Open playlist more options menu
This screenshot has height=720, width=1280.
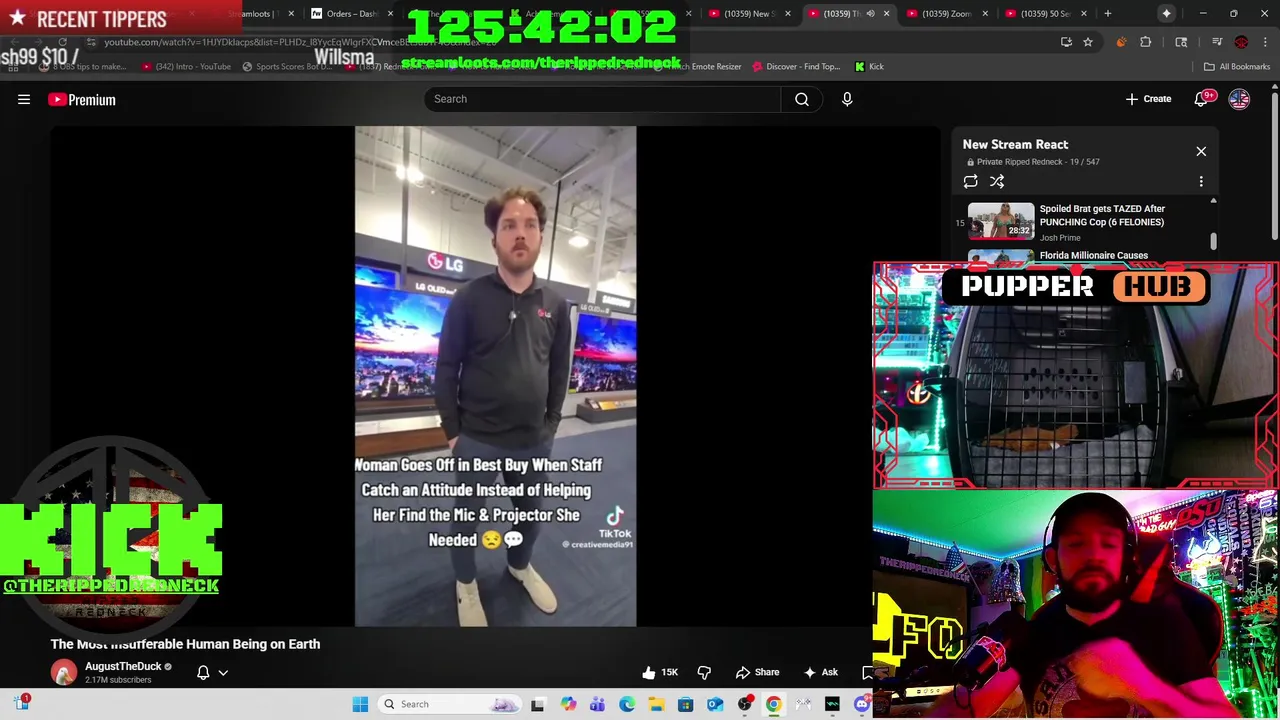click(1201, 181)
